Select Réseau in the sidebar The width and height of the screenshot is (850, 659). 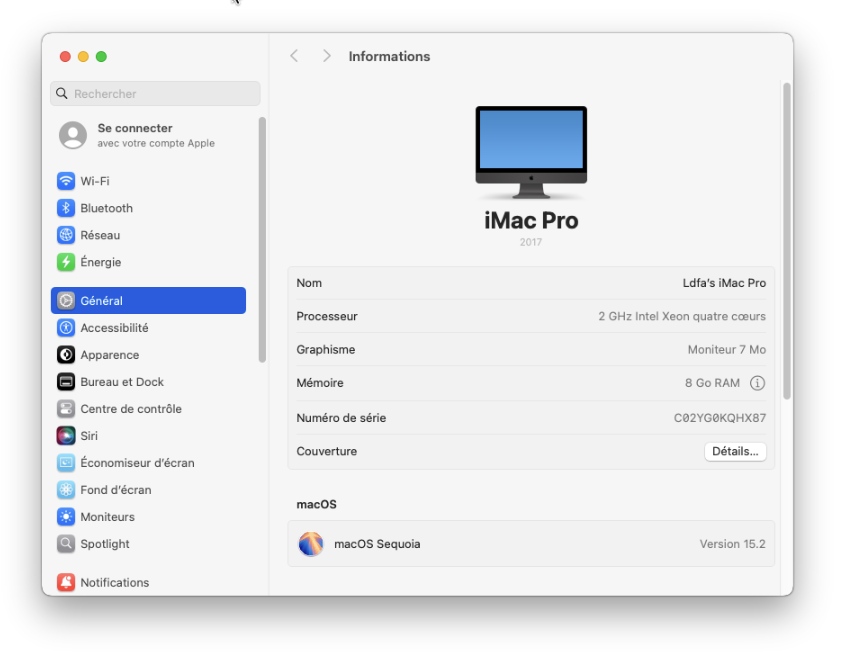pyautogui.click(x=148, y=235)
